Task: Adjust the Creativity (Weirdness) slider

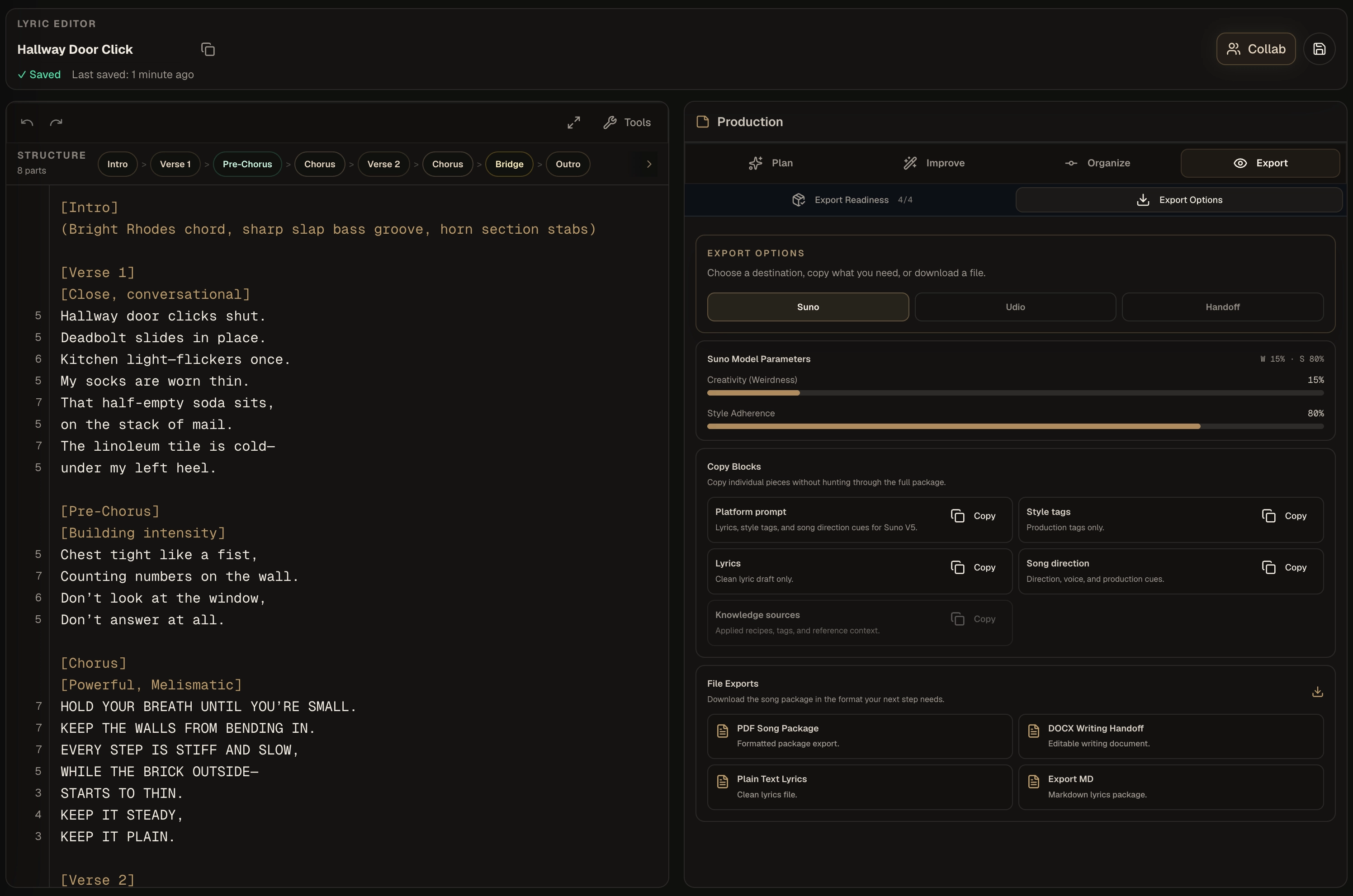Action: coord(1015,393)
